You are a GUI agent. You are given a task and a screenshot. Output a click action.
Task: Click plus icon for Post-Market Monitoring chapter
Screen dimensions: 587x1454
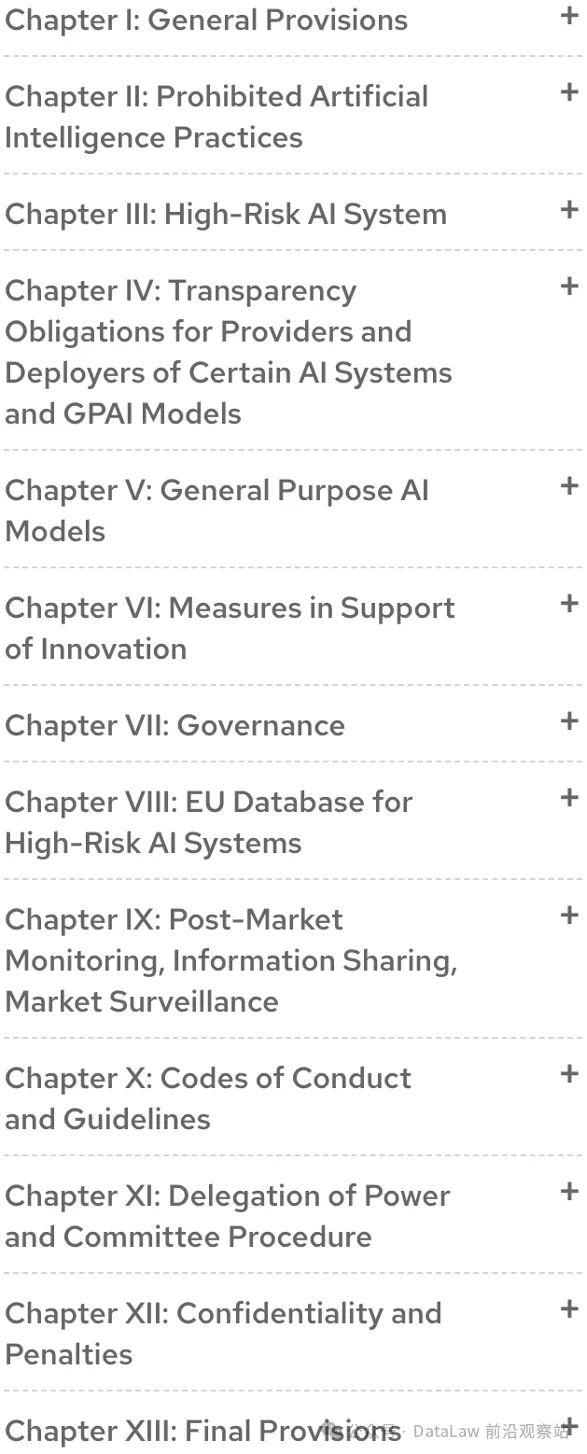pyautogui.click(x=569, y=915)
